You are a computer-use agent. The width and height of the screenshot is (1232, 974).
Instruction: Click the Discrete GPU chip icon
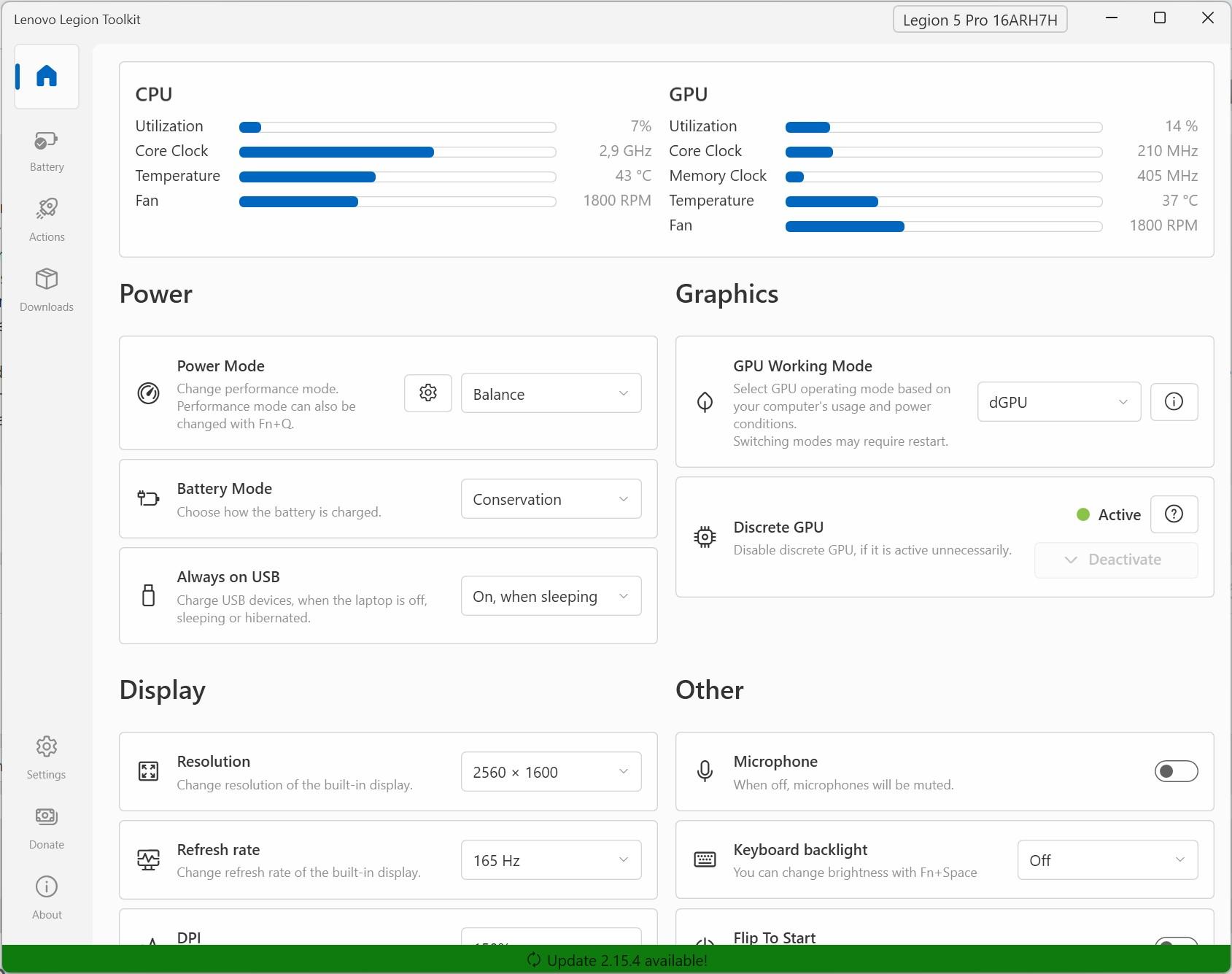point(705,537)
